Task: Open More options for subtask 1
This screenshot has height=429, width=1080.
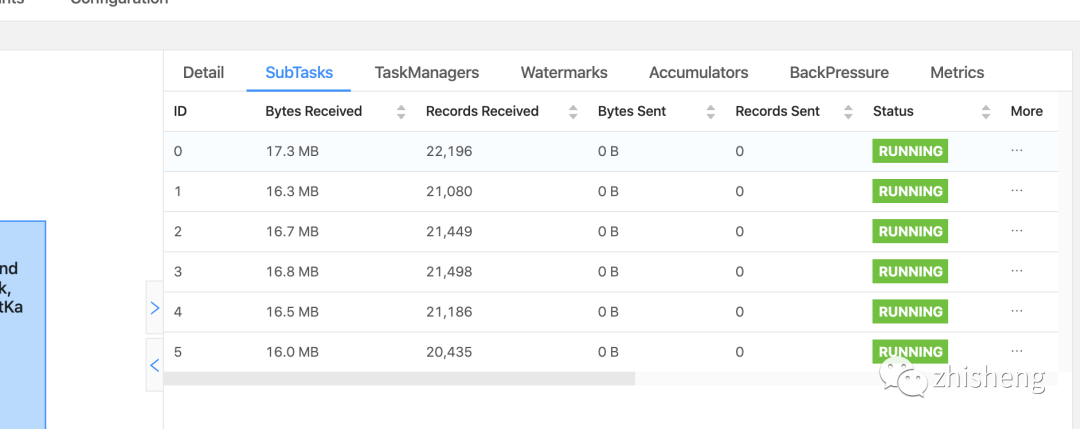Action: click(1017, 191)
